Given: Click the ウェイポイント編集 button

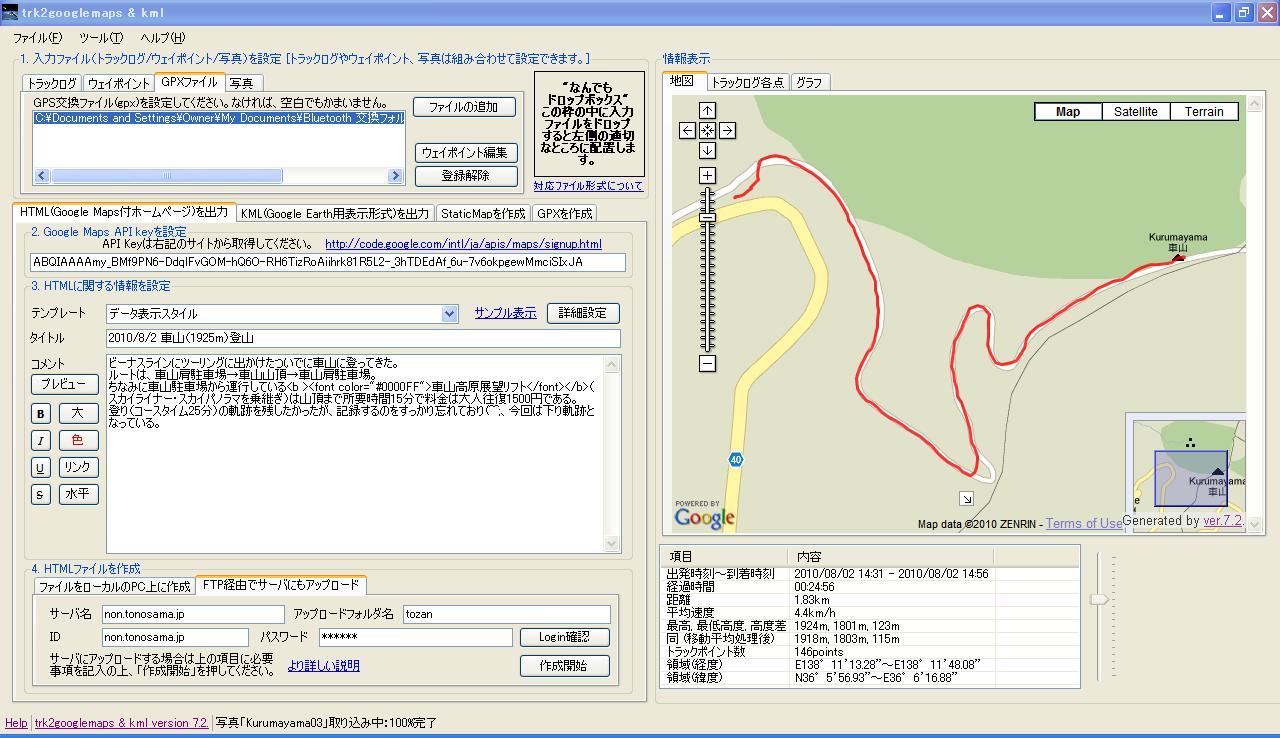Looking at the screenshot, I should [x=466, y=153].
